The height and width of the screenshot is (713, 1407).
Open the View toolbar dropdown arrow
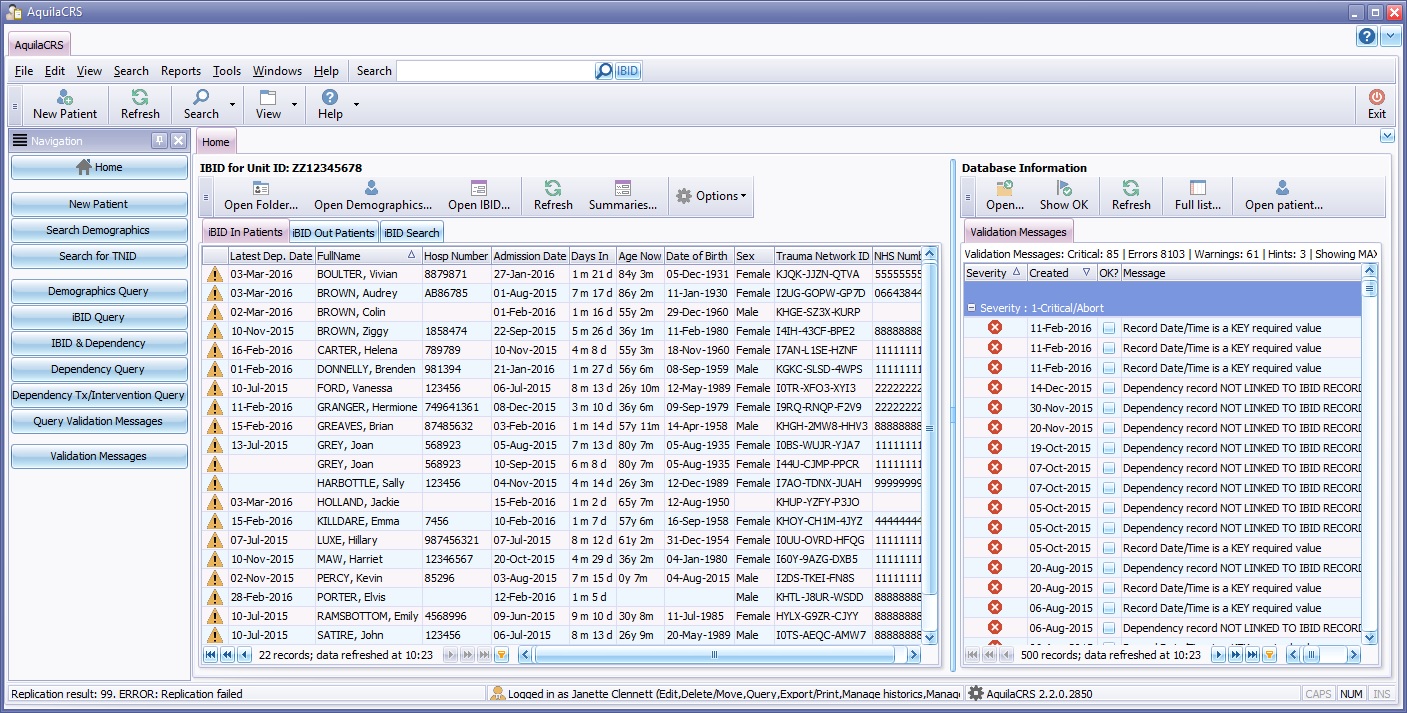(294, 104)
